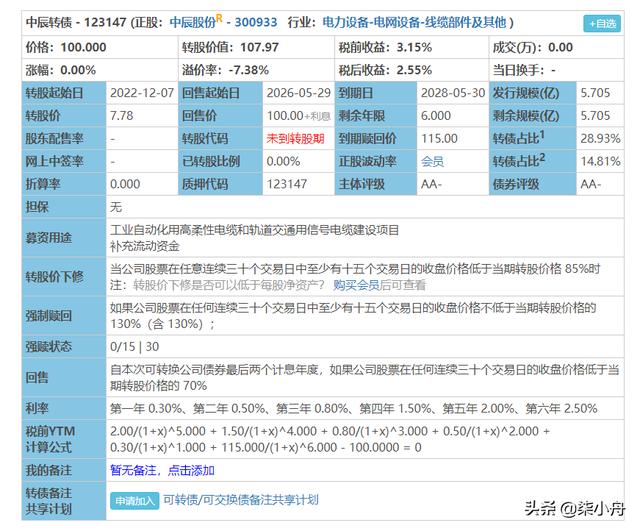The width and height of the screenshot is (640, 531).
Task: Open 可转债/可交换债备注共享计划 link
Action: tap(240, 500)
